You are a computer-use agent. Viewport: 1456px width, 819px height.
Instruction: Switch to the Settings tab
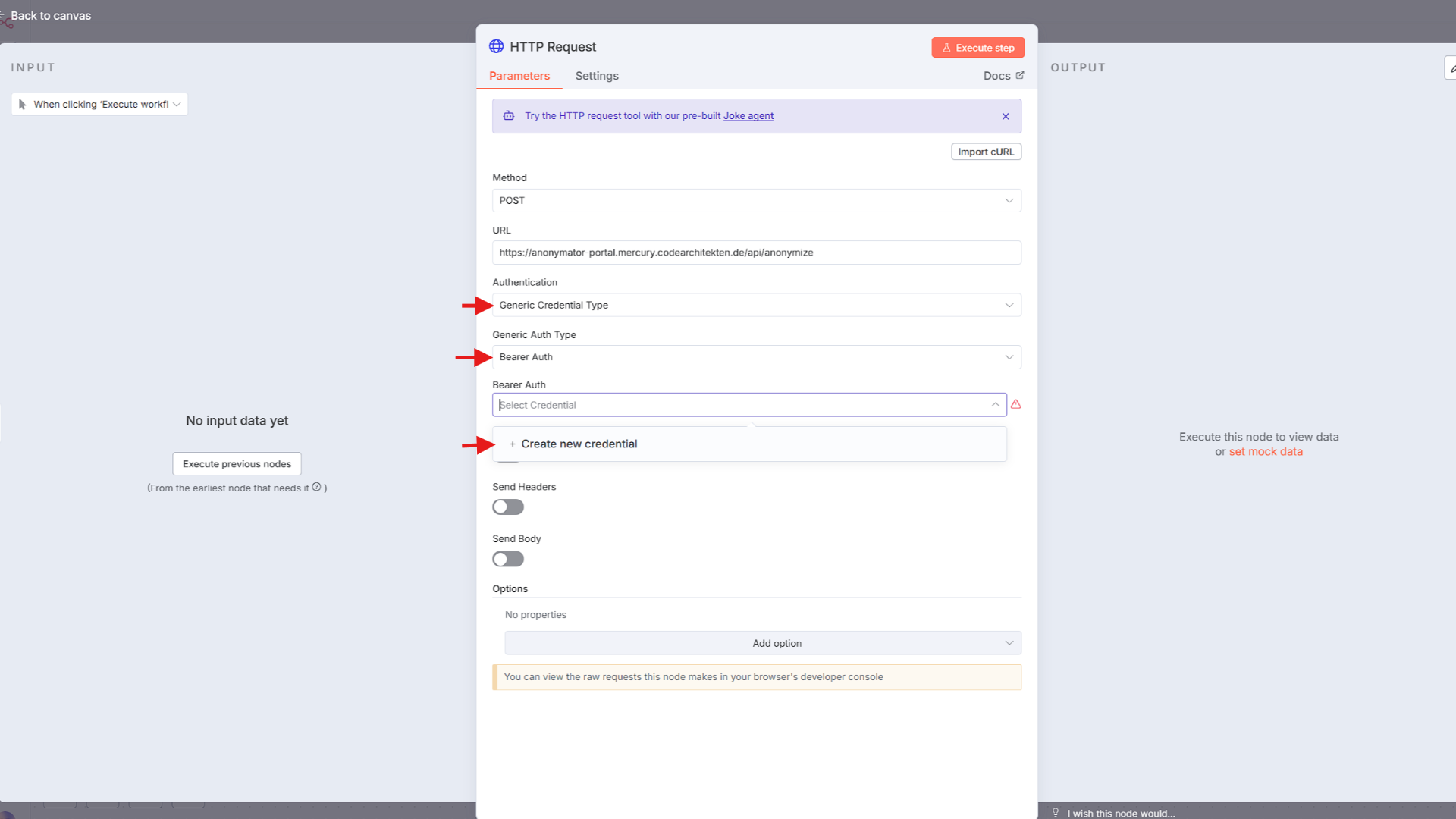596,75
